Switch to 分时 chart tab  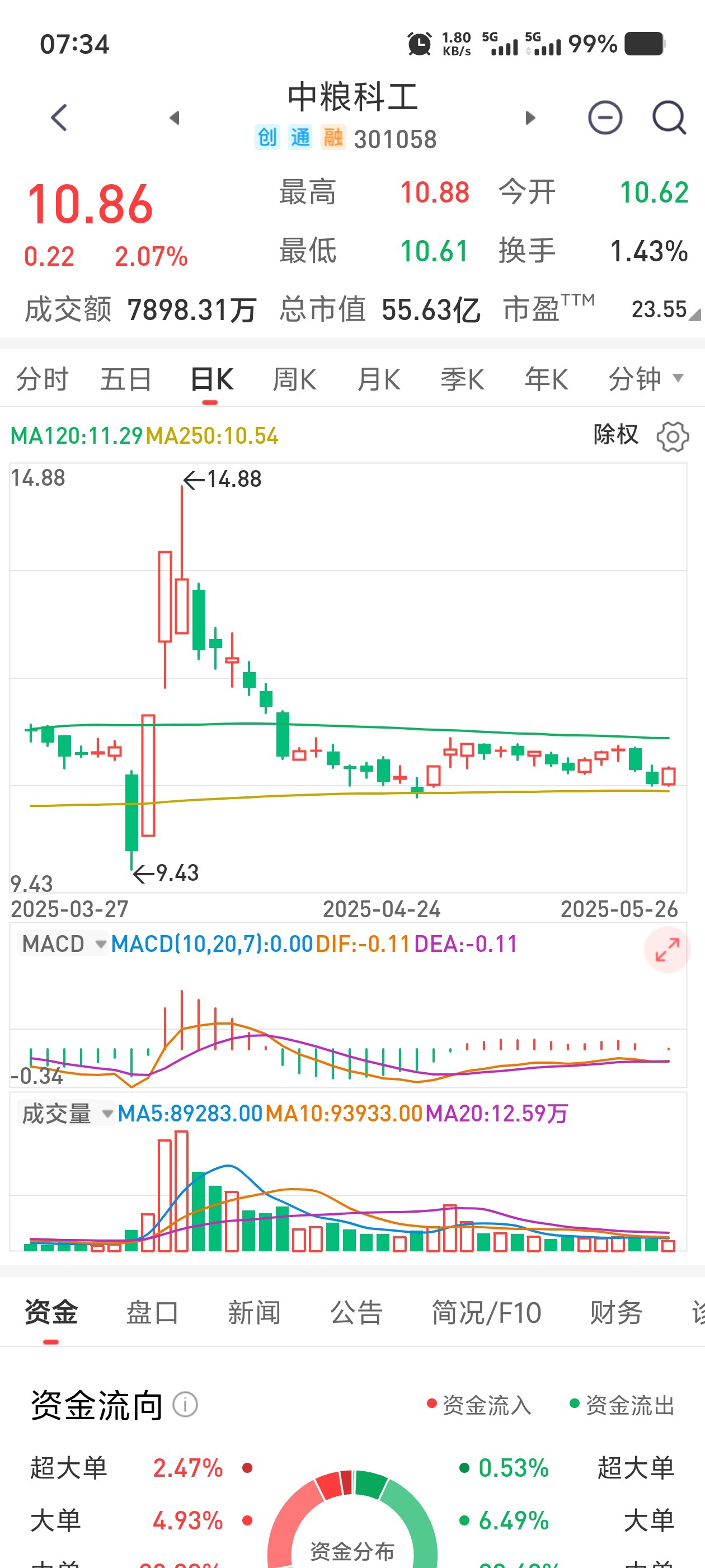42,379
